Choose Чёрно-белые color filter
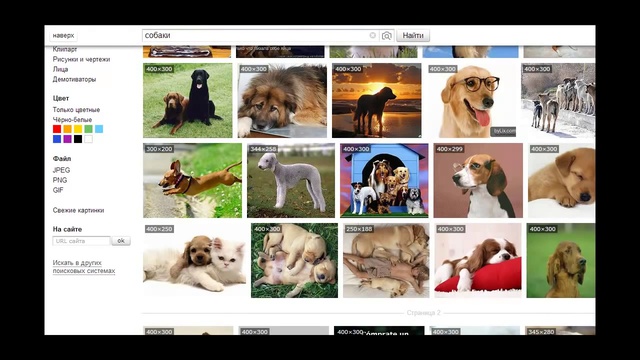 click(x=72, y=120)
